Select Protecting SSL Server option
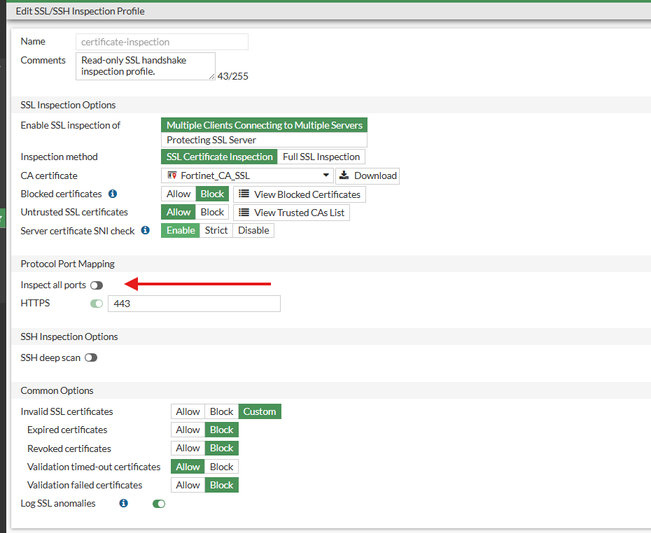 [264, 140]
